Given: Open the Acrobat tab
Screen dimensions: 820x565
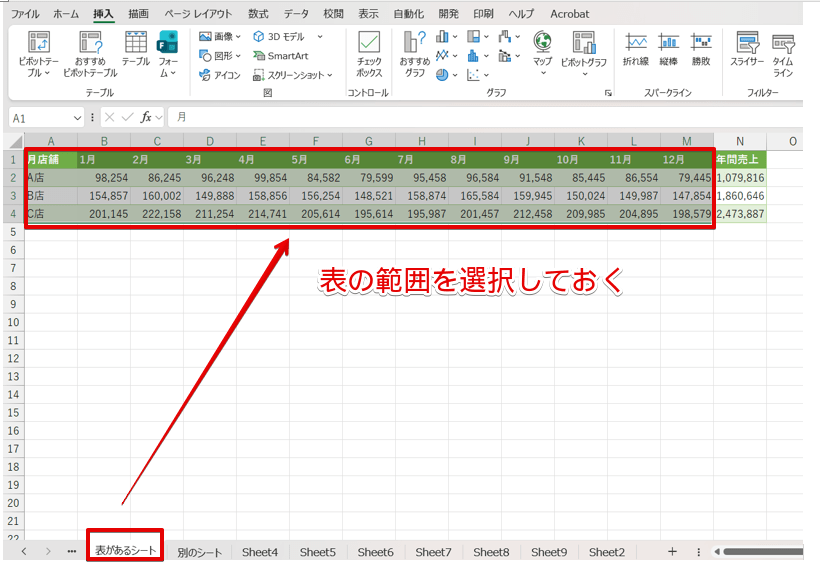Looking at the screenshot, I should (x=570, y=14).
